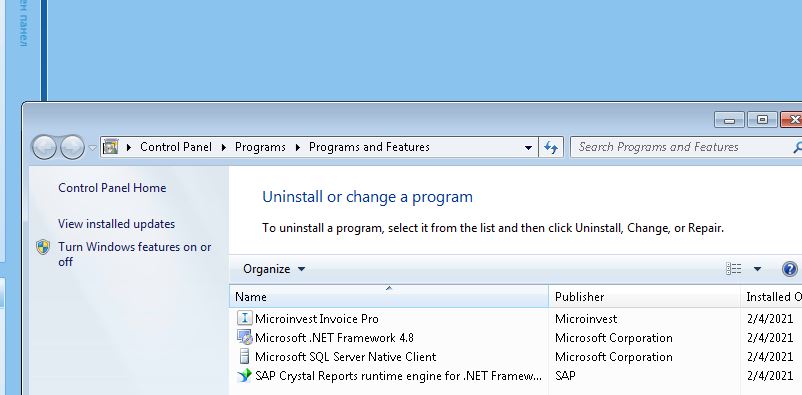Click the Forward navigation arrow button
Viewport: 802px width, 395px height.
tap(72, 147)
